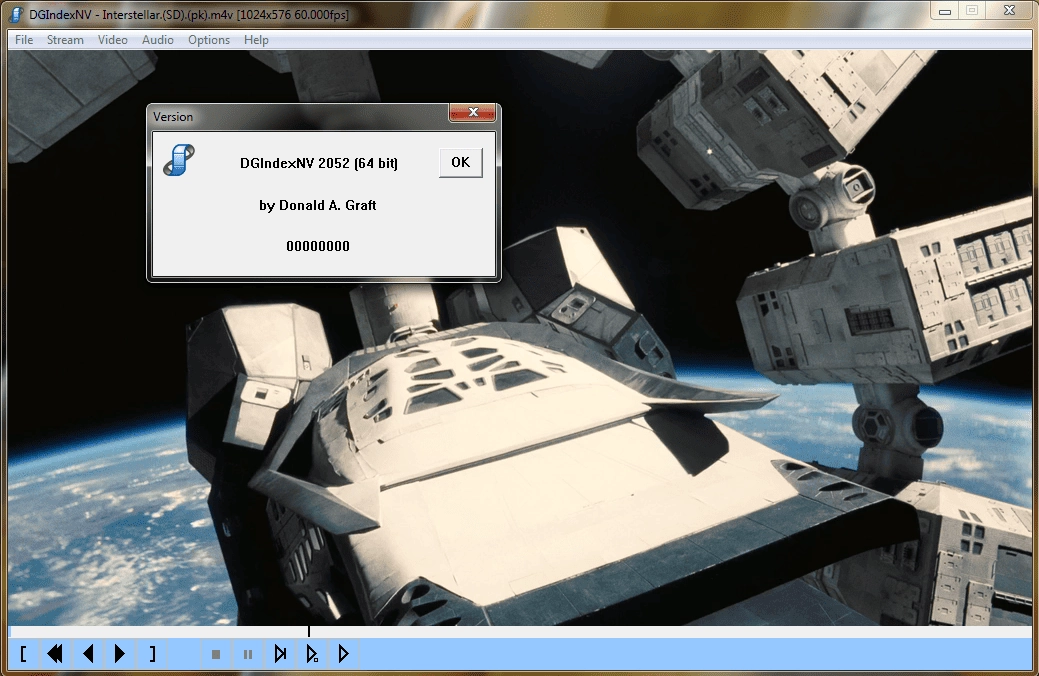Minimize the DGIndexNV window
The image size is (1039, 676).
[x=945, y=11]
